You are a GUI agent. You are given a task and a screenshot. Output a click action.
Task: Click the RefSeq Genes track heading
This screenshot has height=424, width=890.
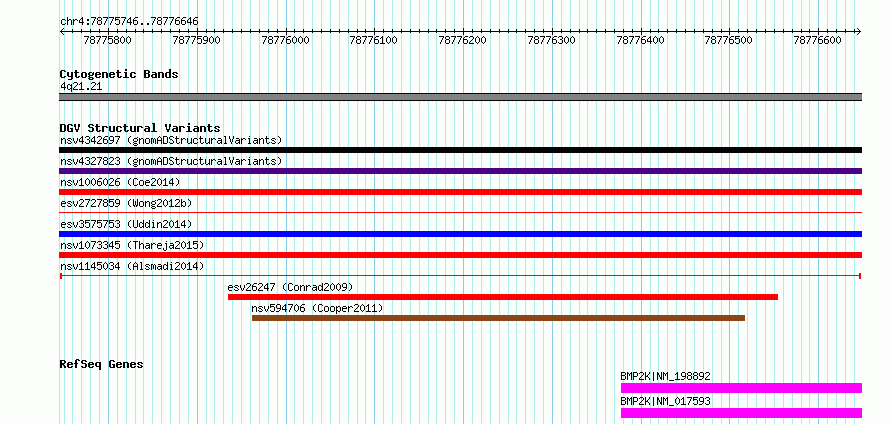[101, 364]
